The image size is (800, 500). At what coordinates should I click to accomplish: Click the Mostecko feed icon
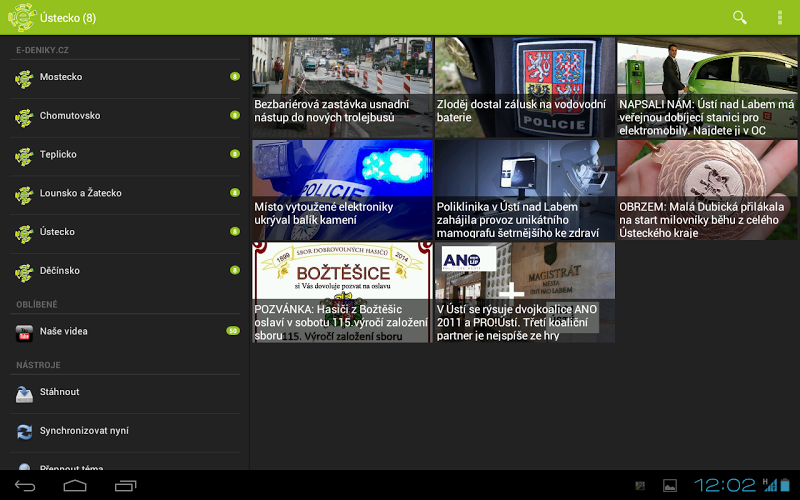(x=24, y=78)
